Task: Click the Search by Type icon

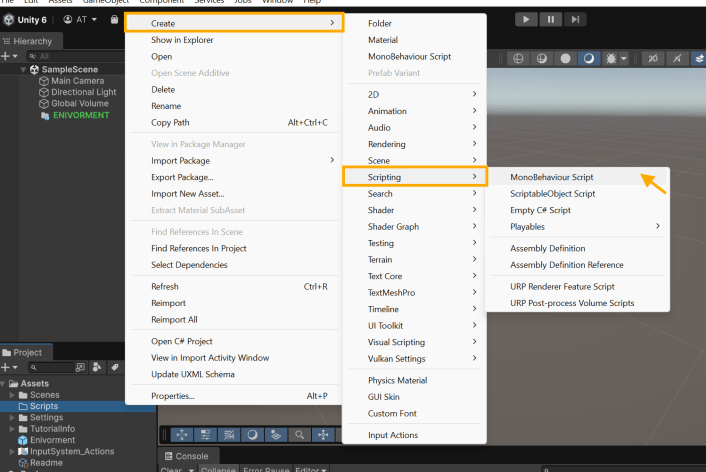Action: [x=97, y=368]
